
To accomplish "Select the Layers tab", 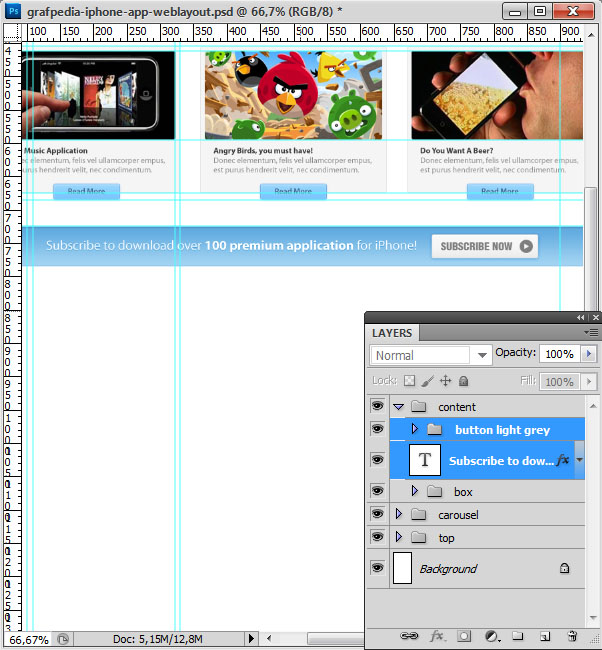I will coord(392,333).
